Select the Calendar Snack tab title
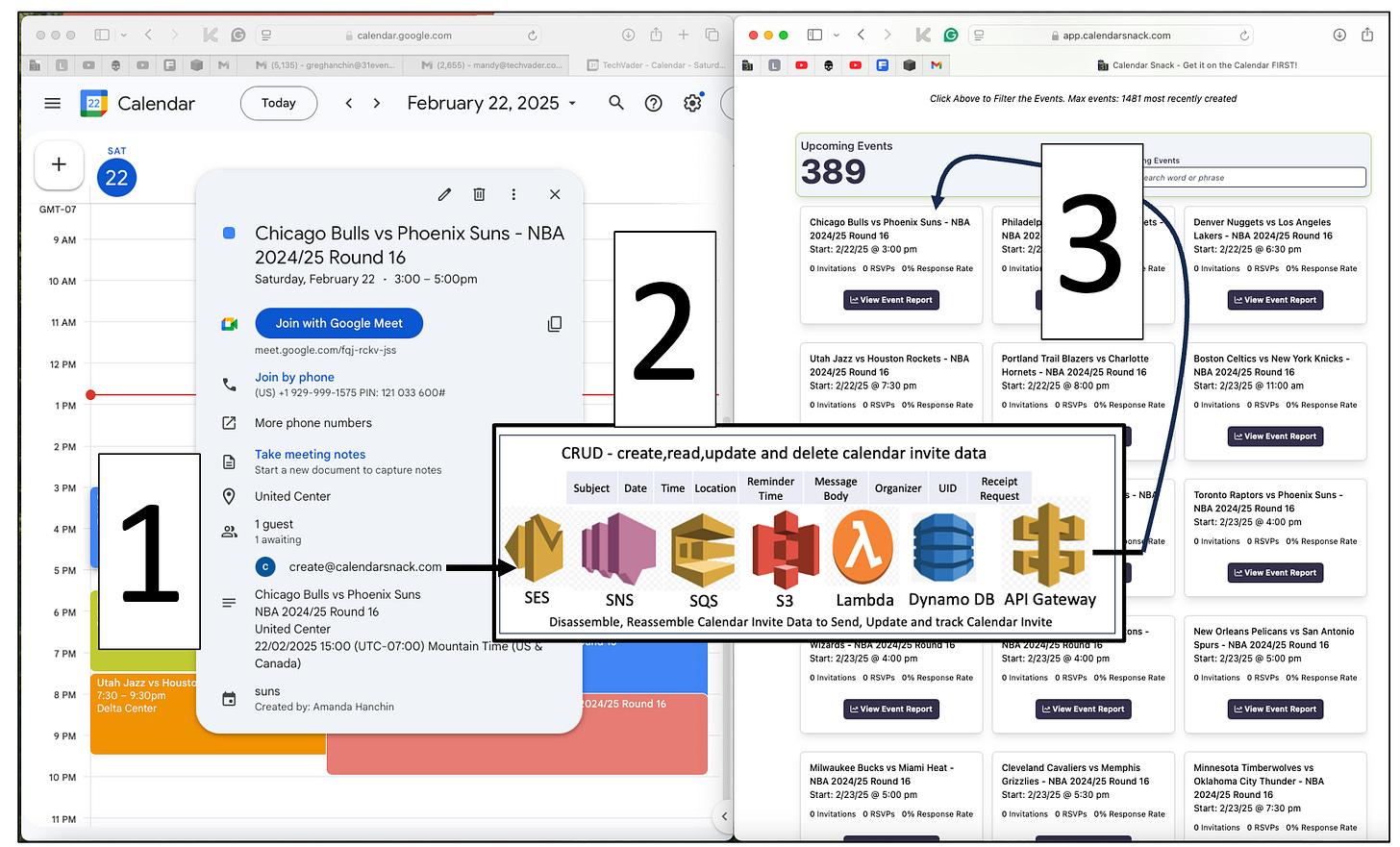The width and height of the screenshot is (1400, 847). pyautogui.click(x=1197, y=65)
